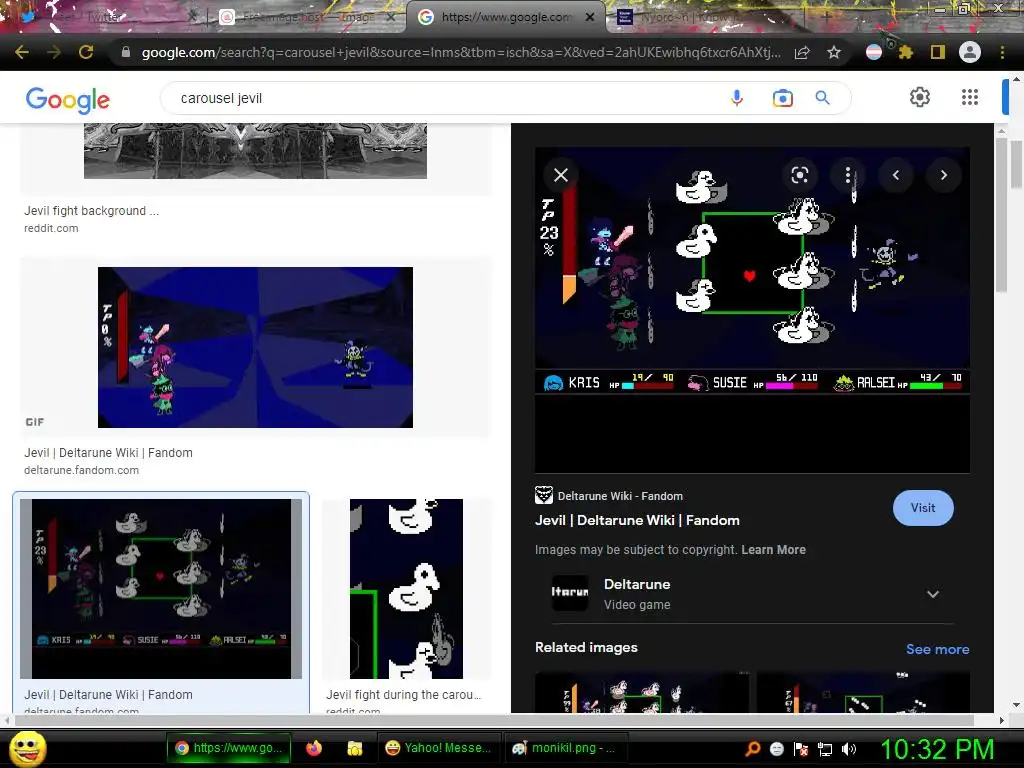Click the Lens search icon on preview

pos(800,174)
